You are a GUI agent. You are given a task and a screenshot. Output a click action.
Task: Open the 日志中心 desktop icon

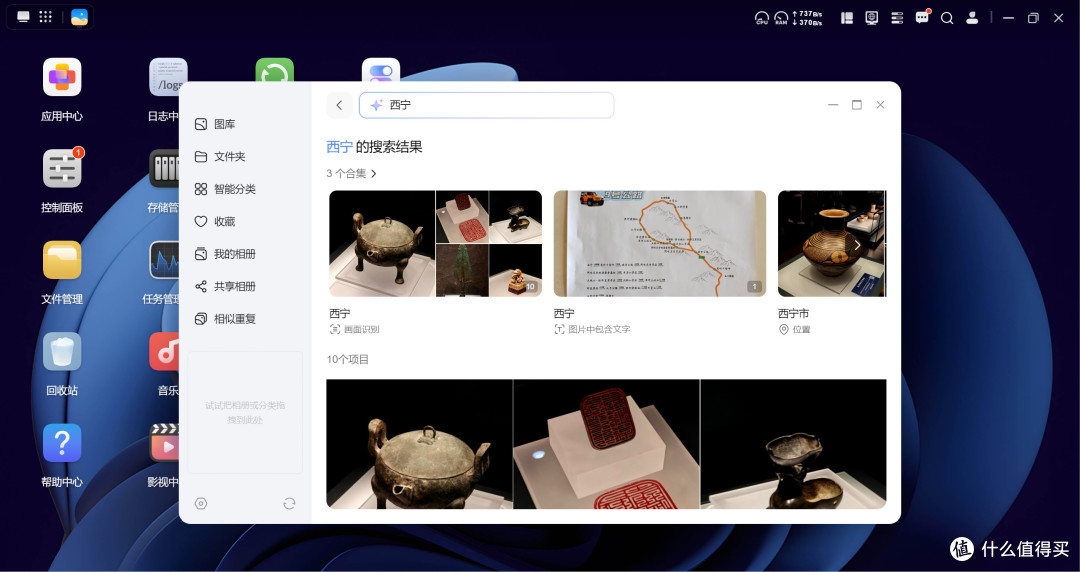click(x=168, y=77)
